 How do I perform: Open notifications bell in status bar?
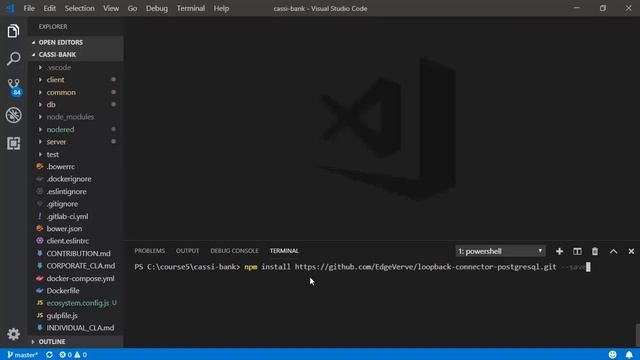[x=629, y=355]
